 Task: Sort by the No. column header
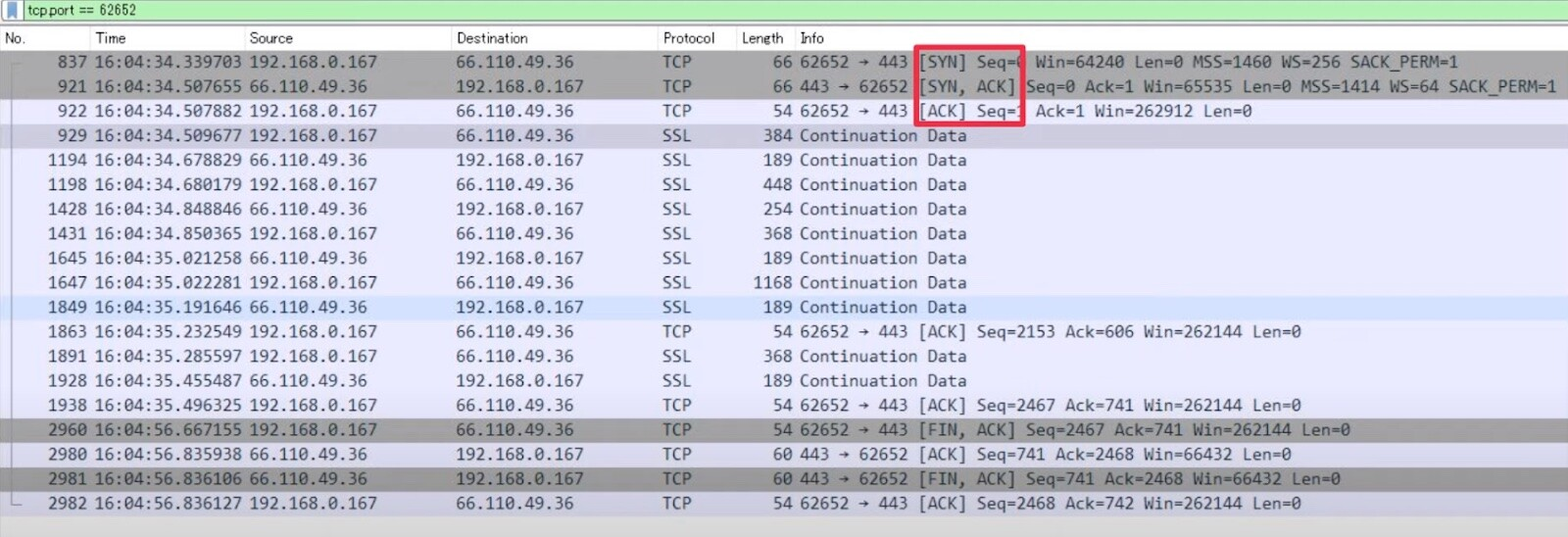click(x=16, y=38)
